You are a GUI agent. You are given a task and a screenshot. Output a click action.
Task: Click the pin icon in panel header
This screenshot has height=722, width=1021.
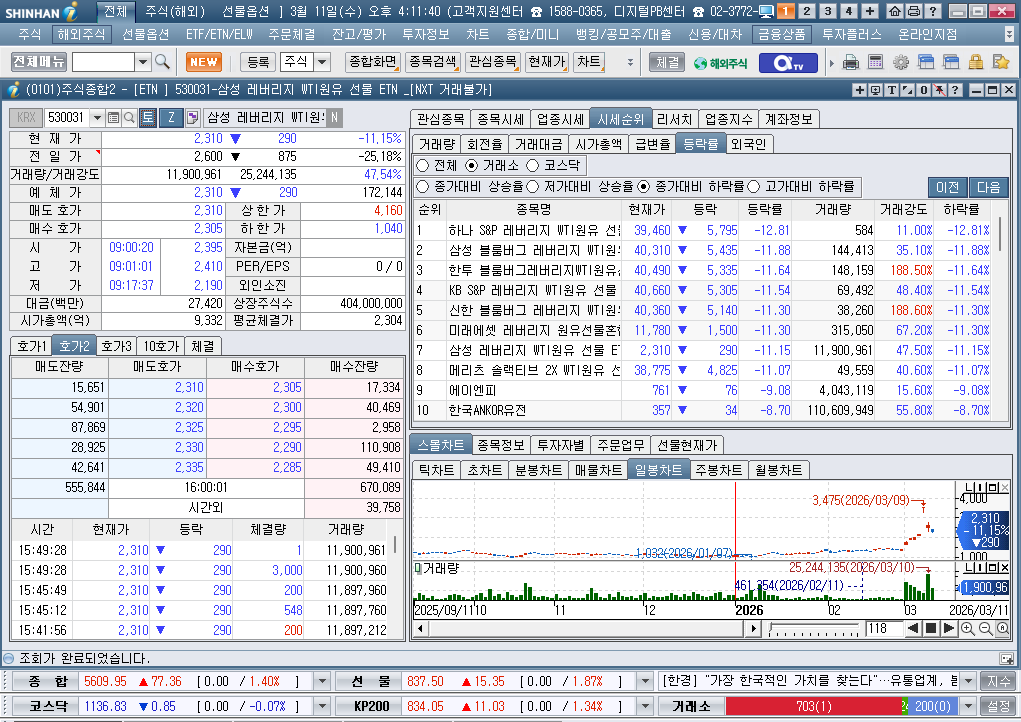click(x=940, y=90)
